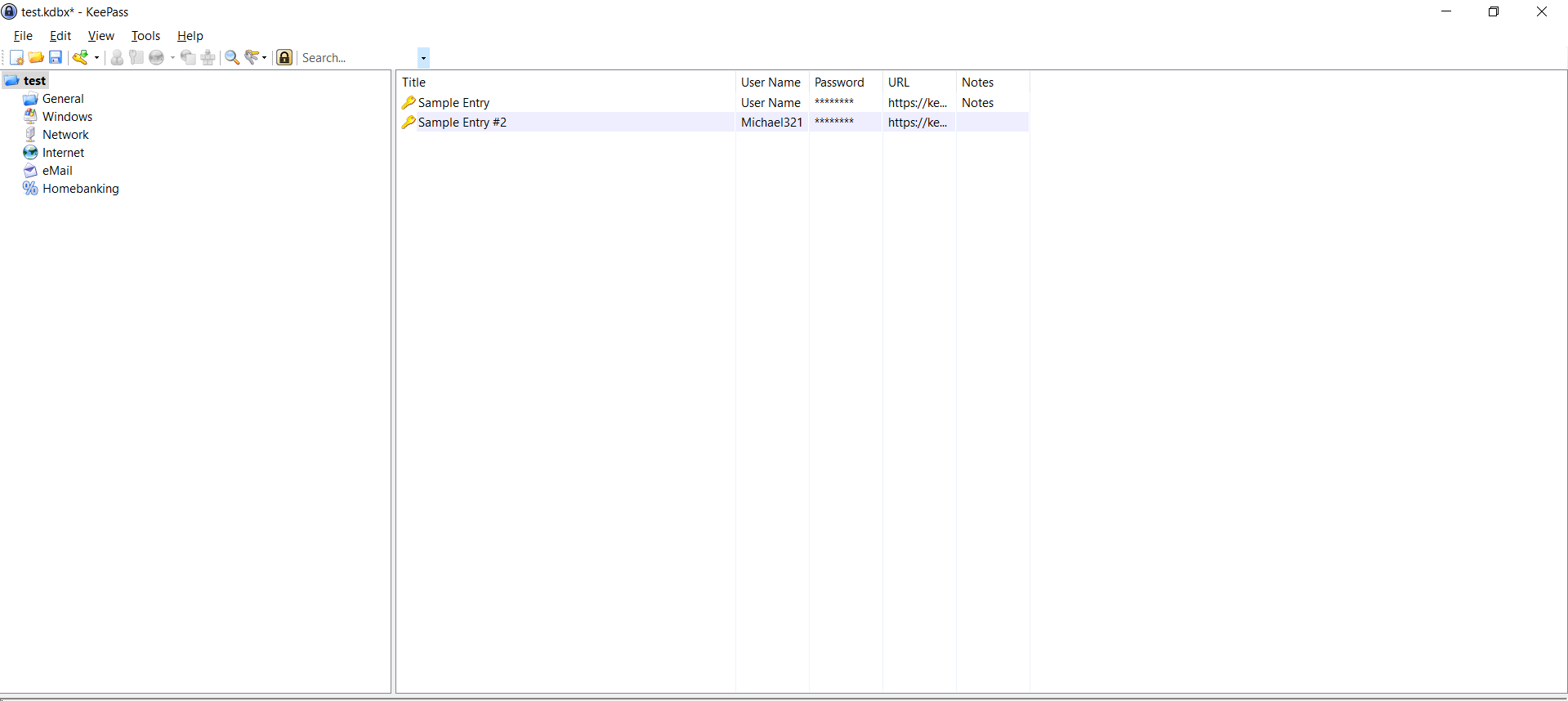Click the URL cell of Sample Entry #2
Image resolution: width=1568 pixels, height=701 pixels.
[x=919, y=122]
